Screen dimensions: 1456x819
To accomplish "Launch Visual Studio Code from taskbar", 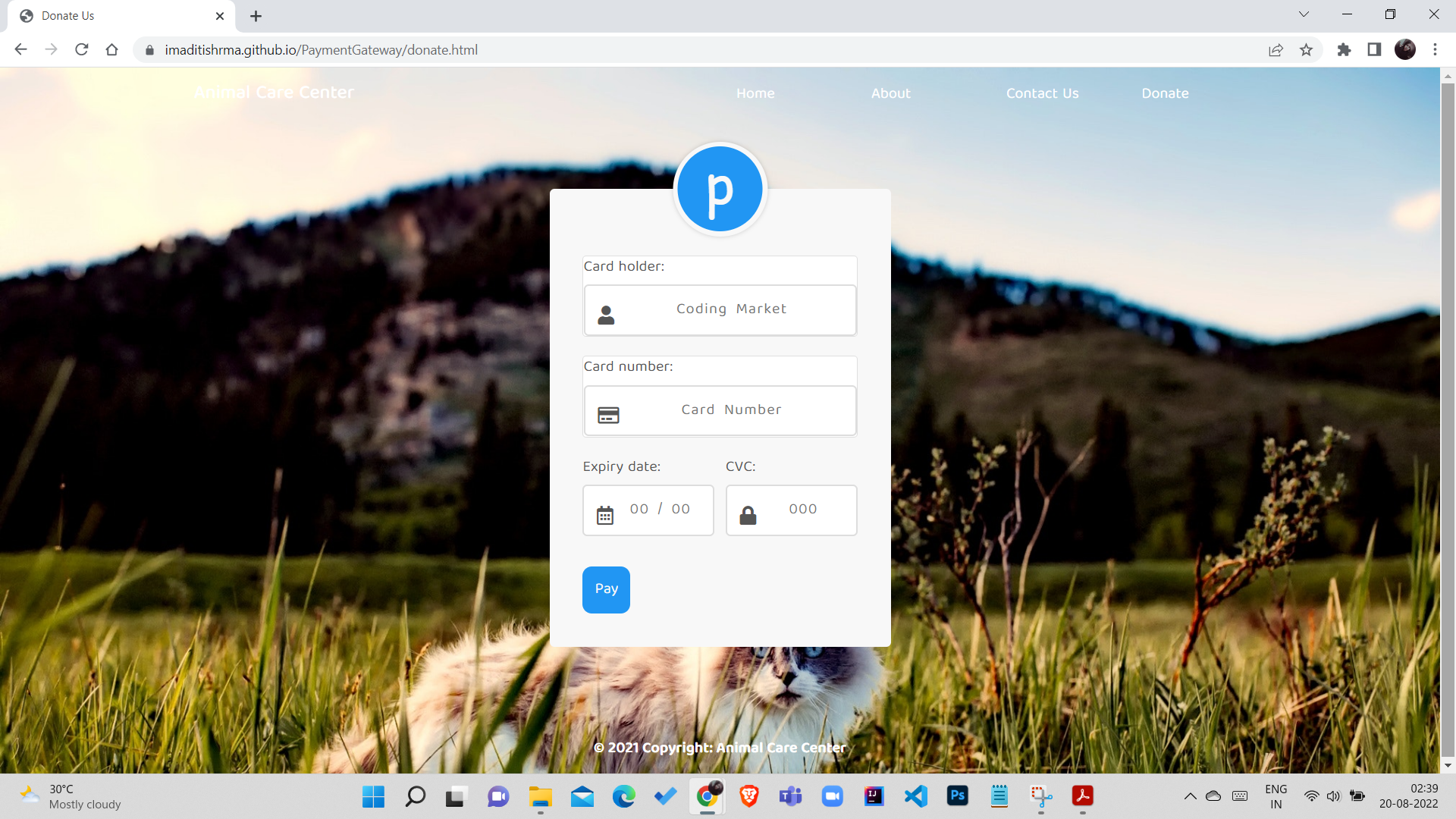I will click(916, 796).
